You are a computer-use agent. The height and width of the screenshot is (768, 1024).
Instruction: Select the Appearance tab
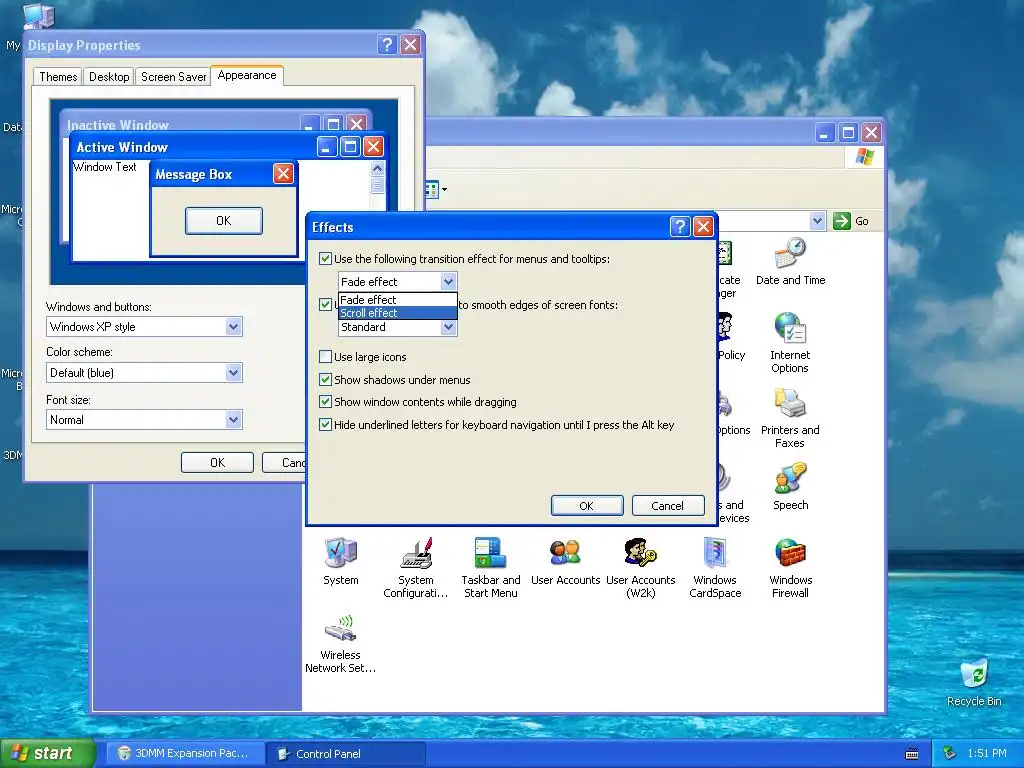(x=247, y=75)
